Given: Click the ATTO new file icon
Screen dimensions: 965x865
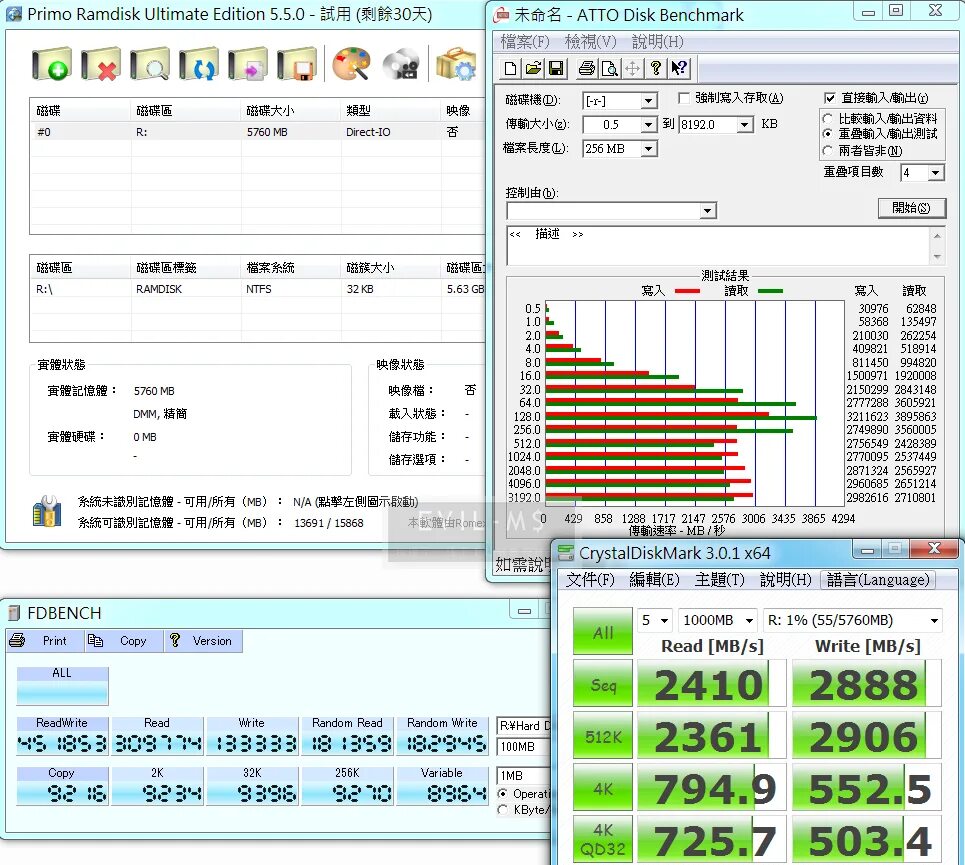Looking at the screenshot, I should pyautogui.click(x=510, y=68).
